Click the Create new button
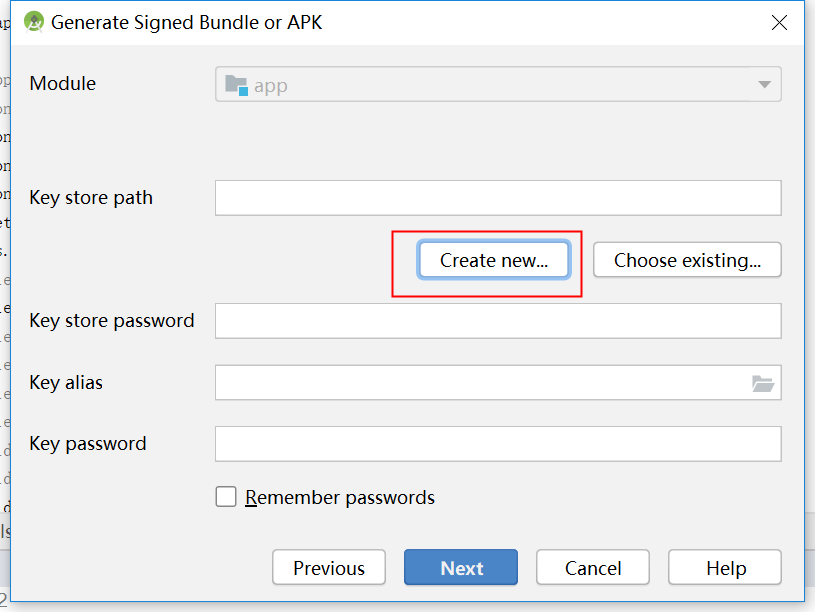815x612 pixels. (494, 259)
